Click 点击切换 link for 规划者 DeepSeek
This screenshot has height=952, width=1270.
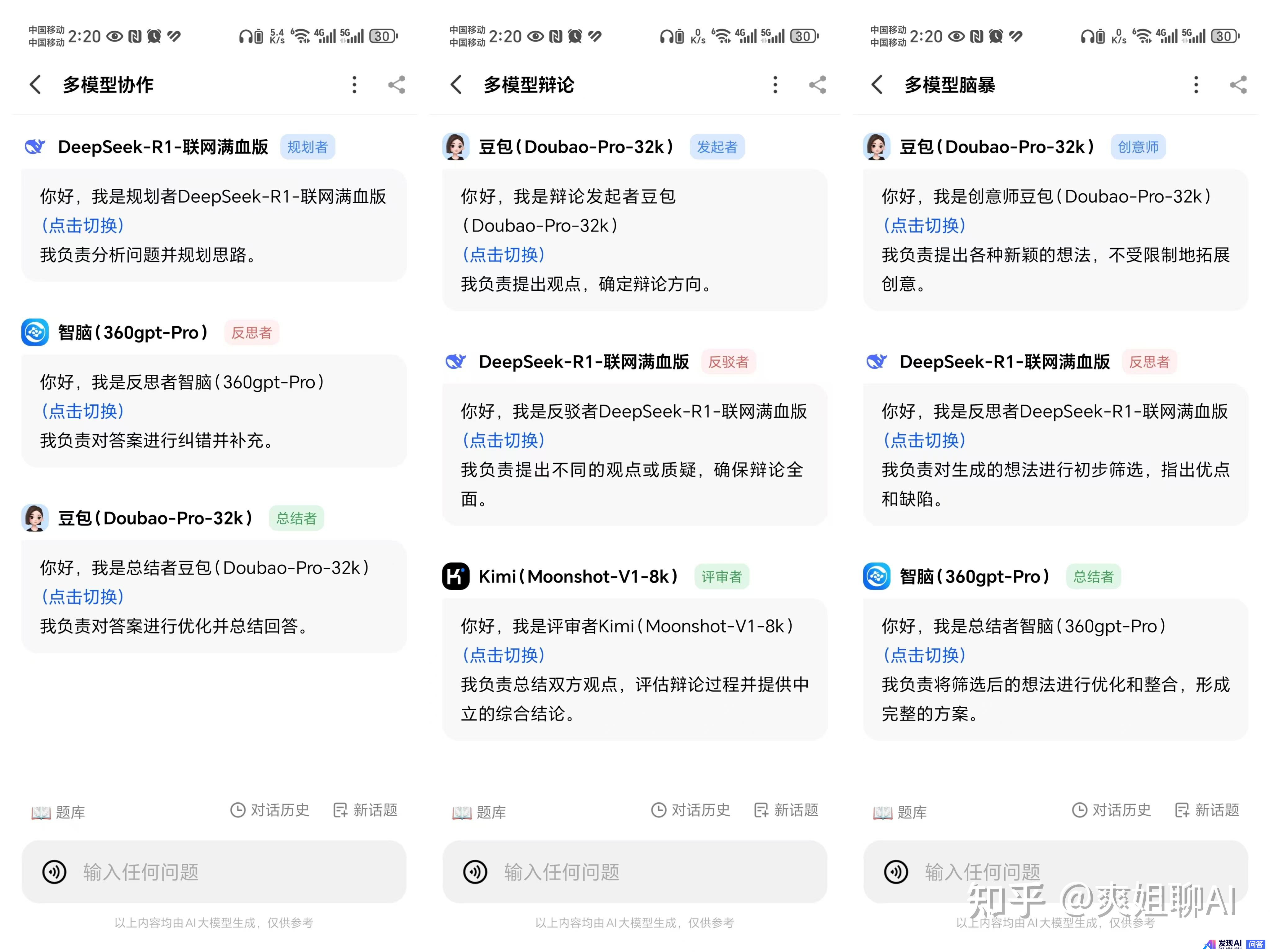coord(83,226)
